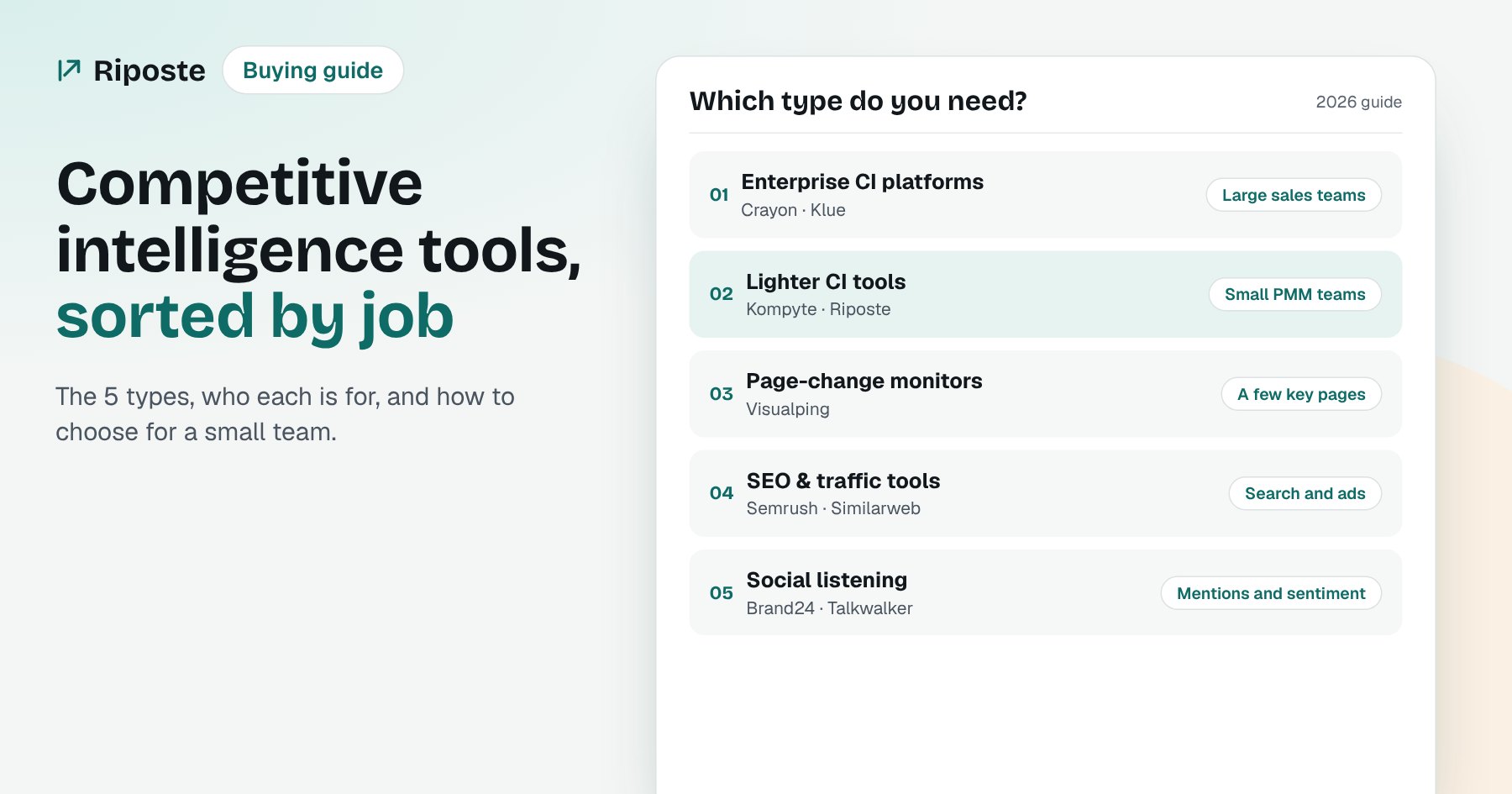Viewport: 1512px width, 794px height.
Task: Click the 04 row number
Action: tap(722, 493)
